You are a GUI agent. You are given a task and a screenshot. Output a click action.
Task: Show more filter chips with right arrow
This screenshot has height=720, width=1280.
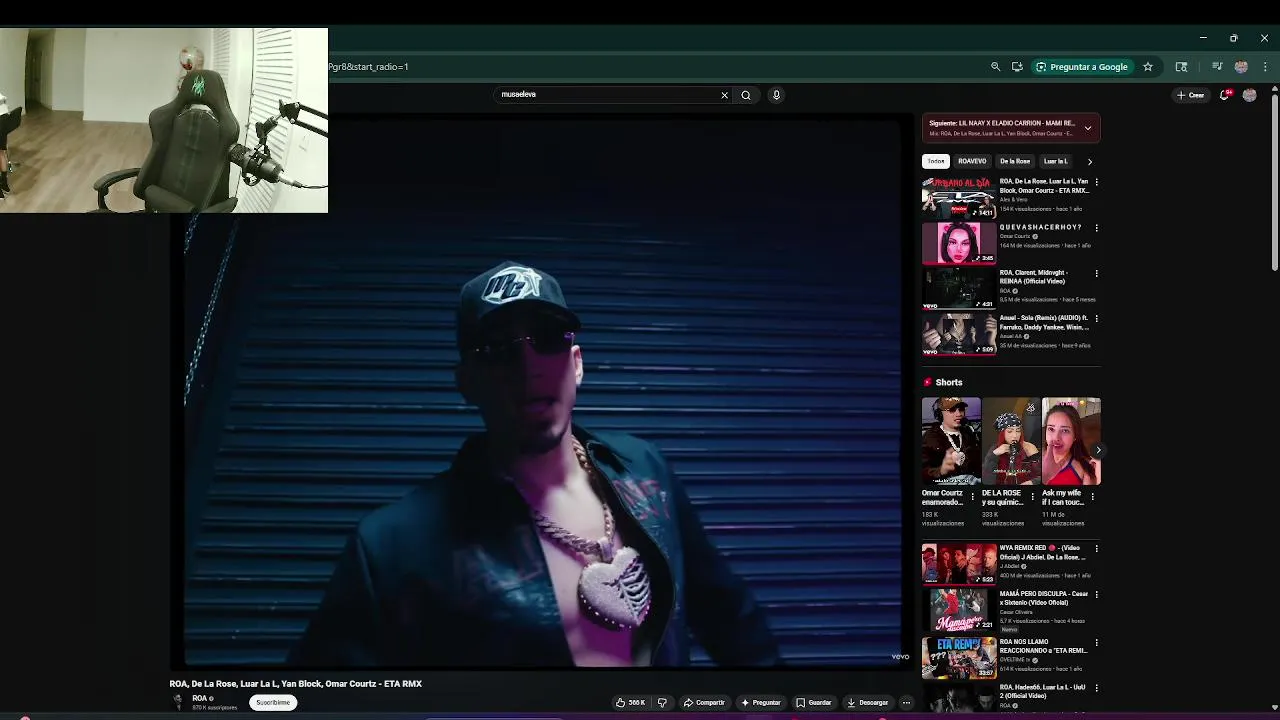(1089, 161)
